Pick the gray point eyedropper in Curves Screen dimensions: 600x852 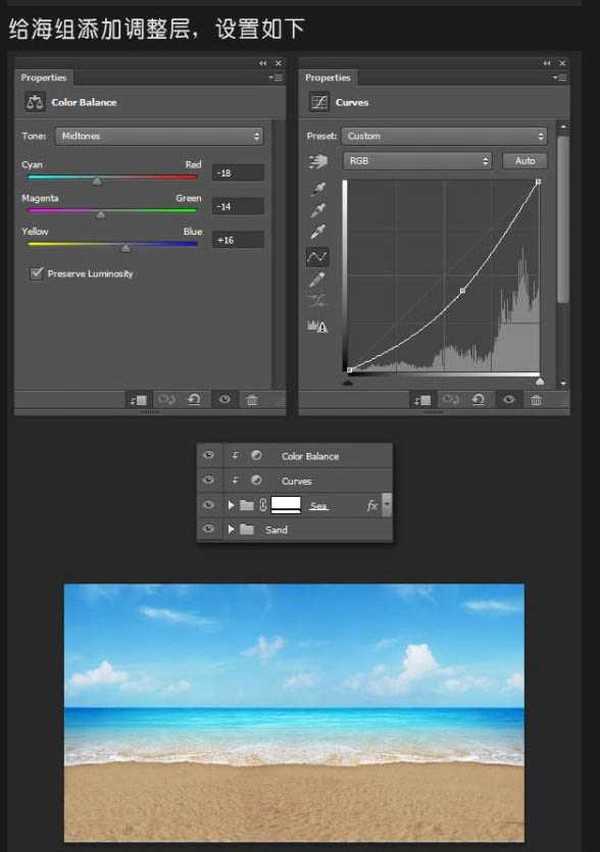coord(318,210)
